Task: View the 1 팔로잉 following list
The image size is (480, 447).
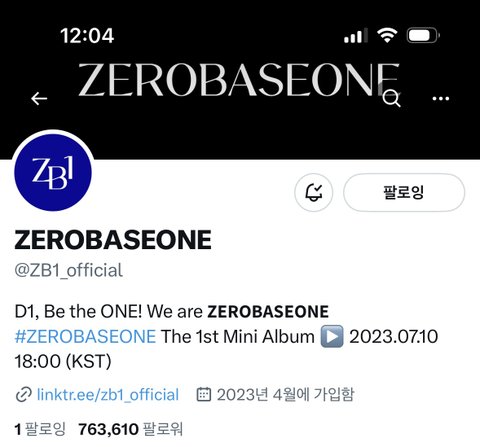Action: point(40,429)
